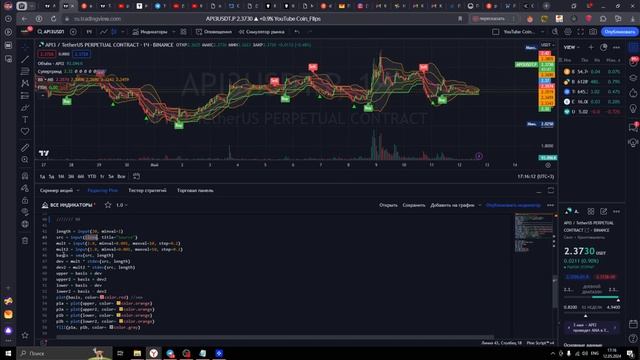Expand the USDT price scale currency dropdown
This screenshot has width=640, height=360.
point(547,45)
